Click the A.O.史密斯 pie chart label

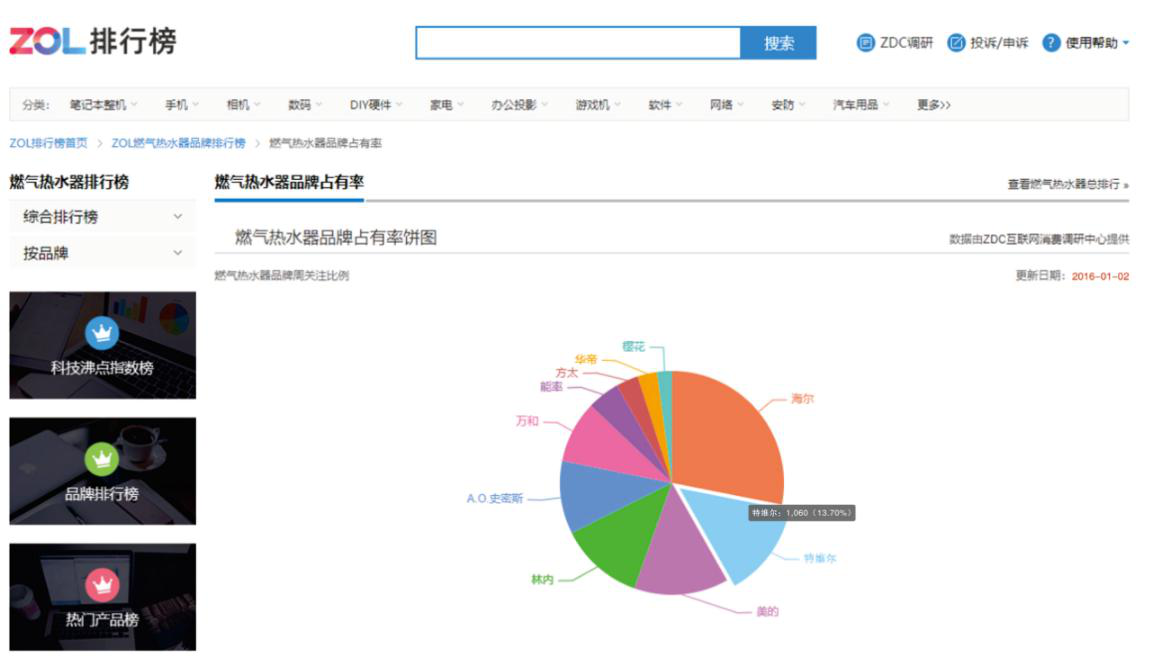[x=494, y=498]
